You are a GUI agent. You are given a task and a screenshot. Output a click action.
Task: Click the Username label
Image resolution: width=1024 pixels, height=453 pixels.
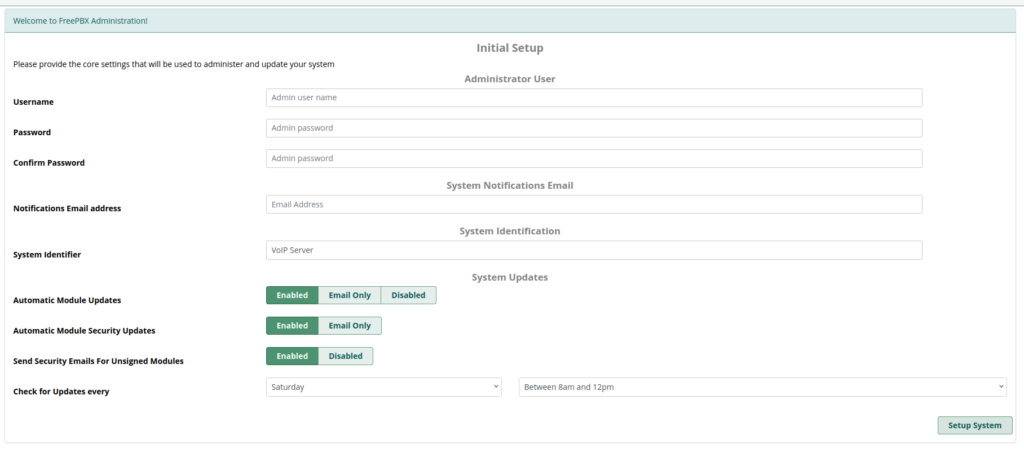point(33,102)
